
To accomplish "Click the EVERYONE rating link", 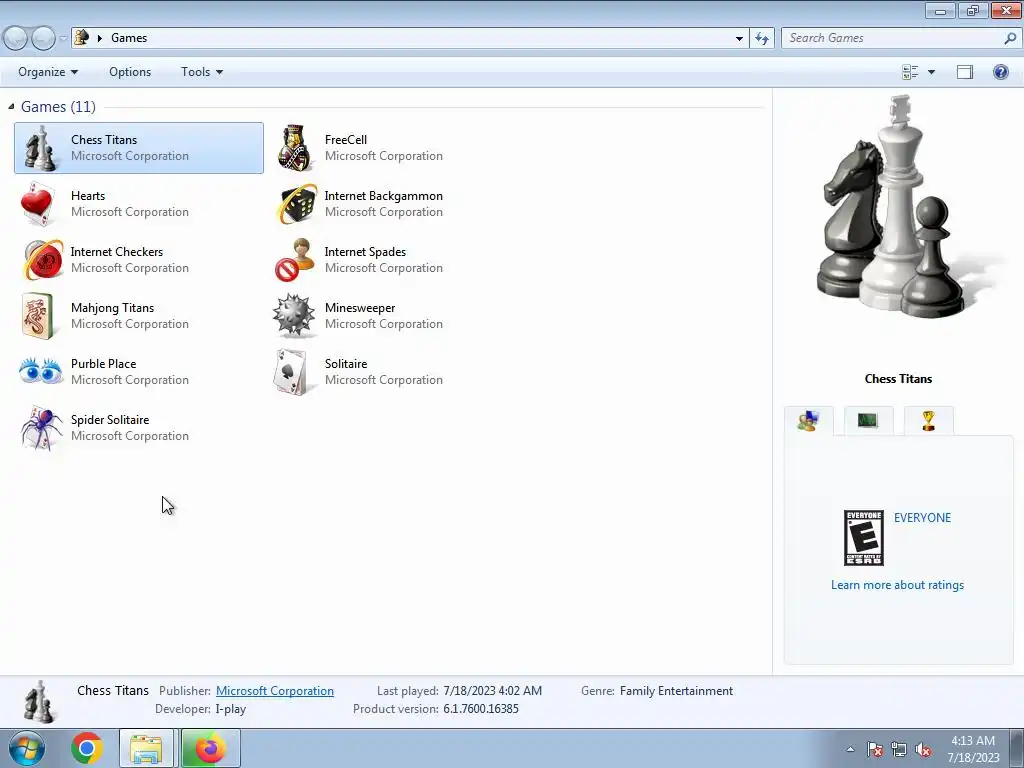I will (x=922, y=517).
